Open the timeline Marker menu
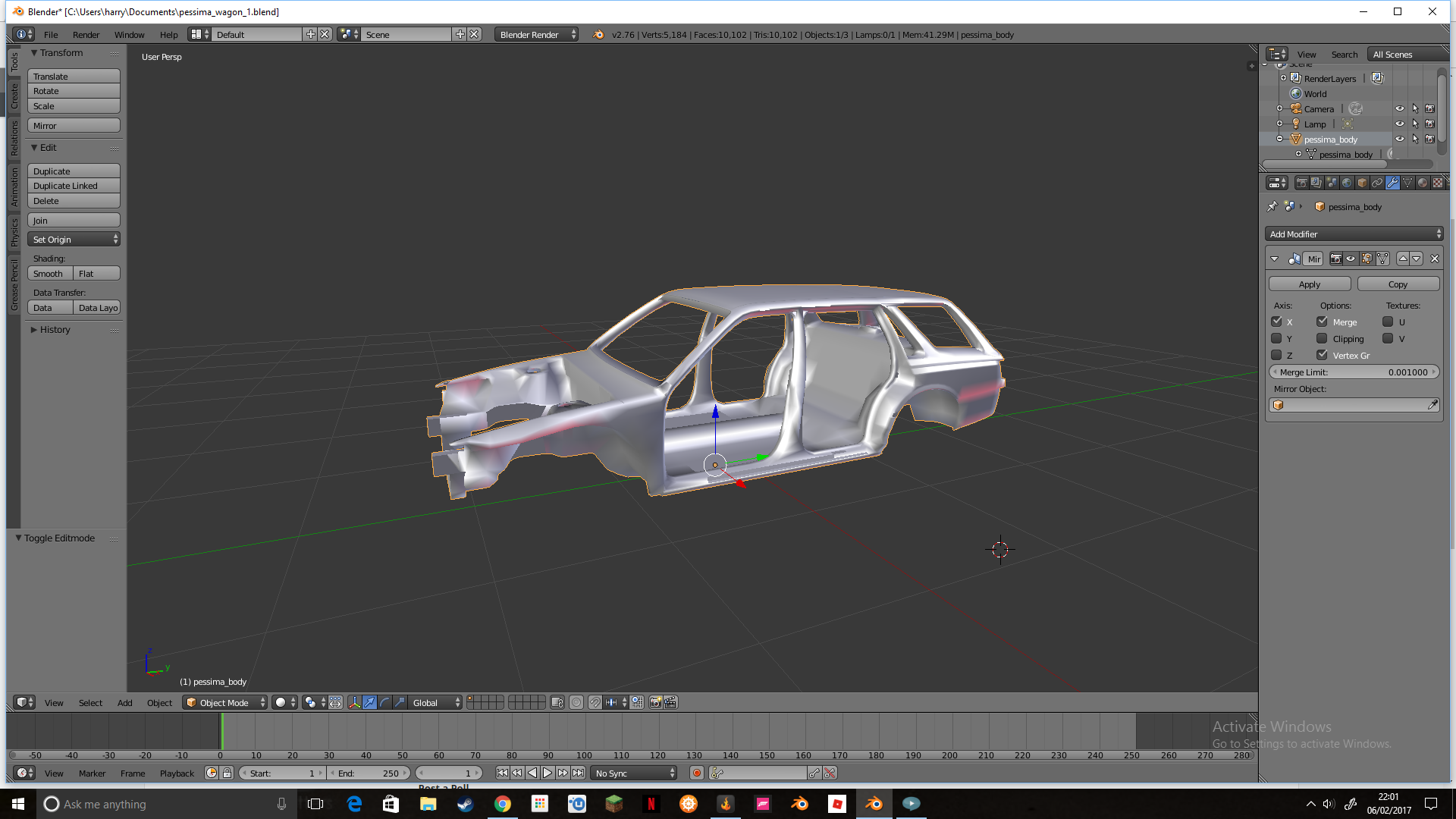The height and width of the screenshot is (819, 1456). pos(92,773)
